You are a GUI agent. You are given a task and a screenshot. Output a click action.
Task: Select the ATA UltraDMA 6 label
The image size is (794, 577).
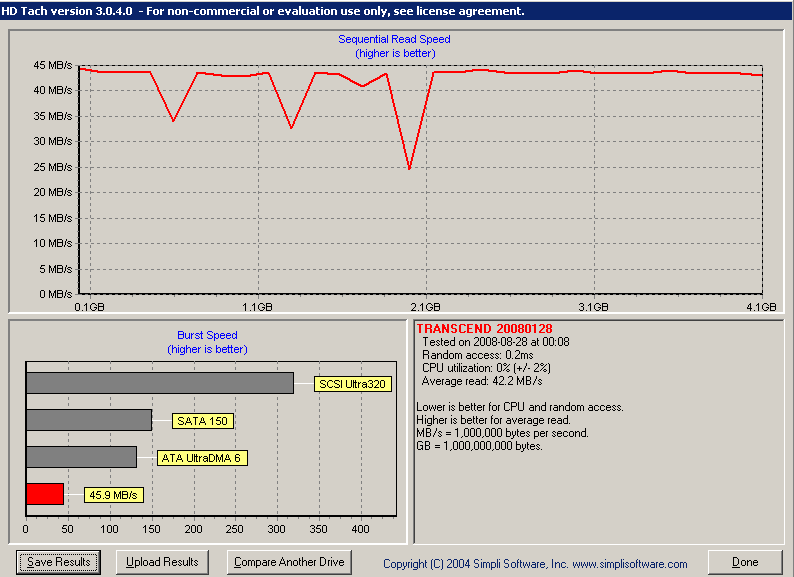click(202, 458)
